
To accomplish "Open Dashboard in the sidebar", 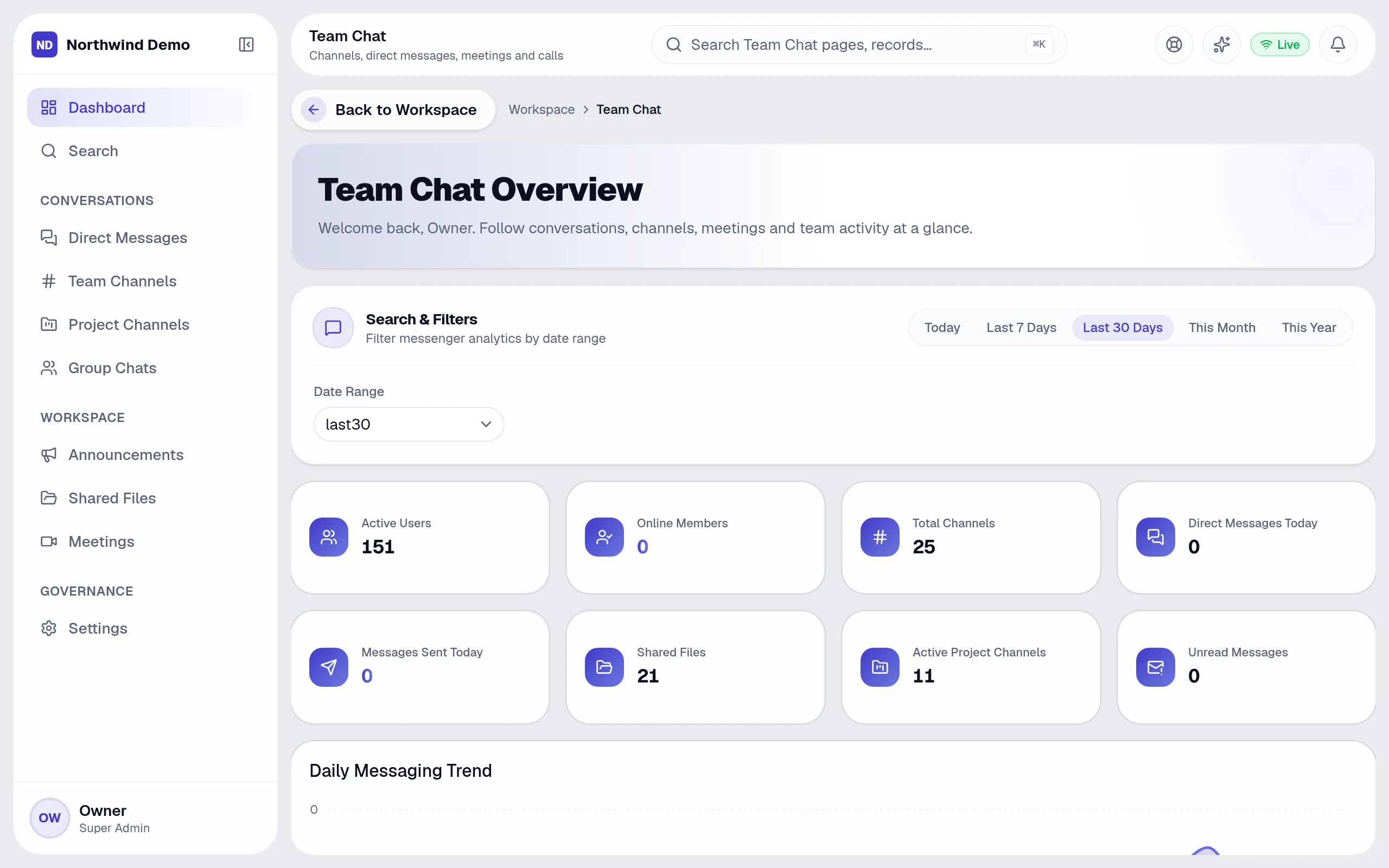I will 146,107.
